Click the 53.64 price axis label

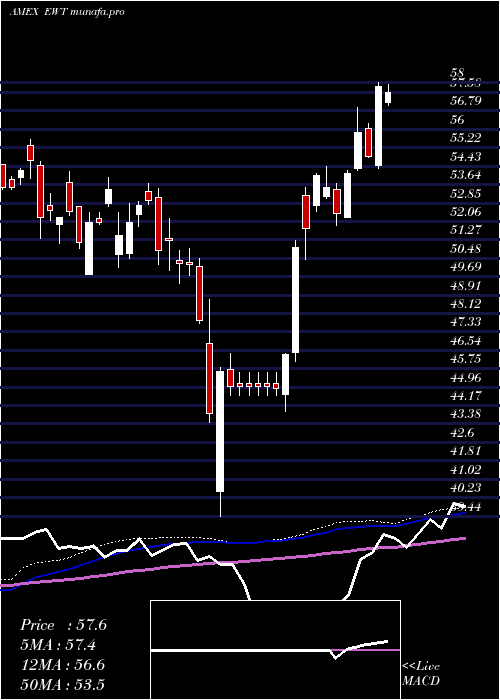(x=466, y=175)
